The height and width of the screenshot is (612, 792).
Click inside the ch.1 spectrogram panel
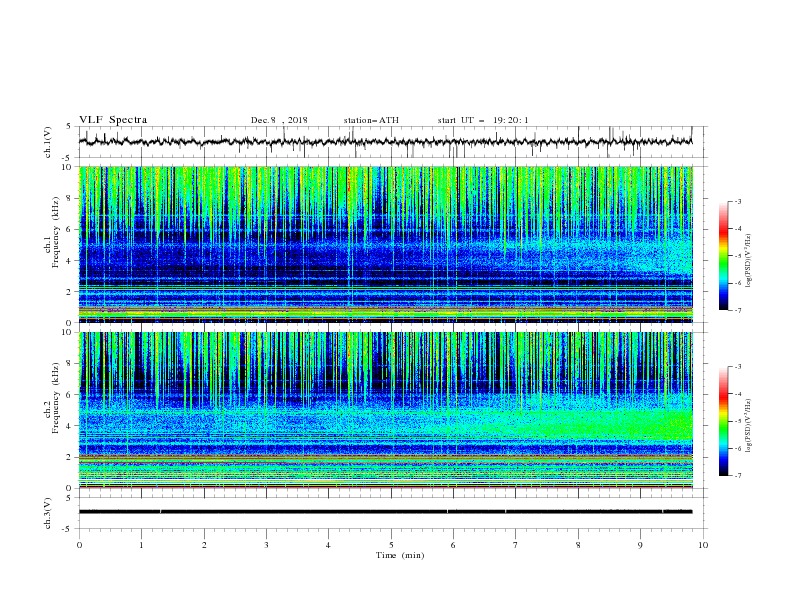386,244
